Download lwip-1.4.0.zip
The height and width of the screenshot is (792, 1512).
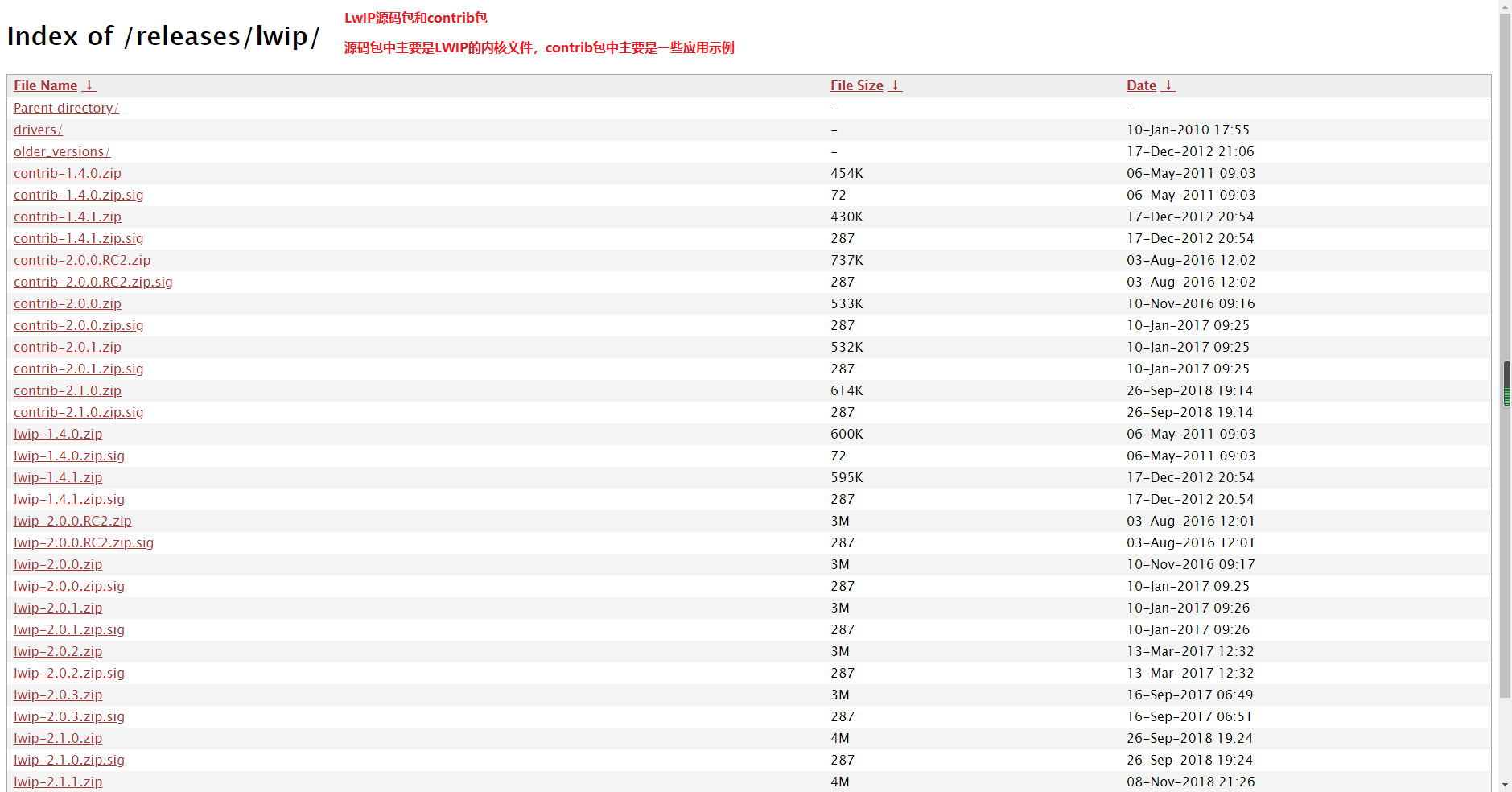(x=58, y=434)
